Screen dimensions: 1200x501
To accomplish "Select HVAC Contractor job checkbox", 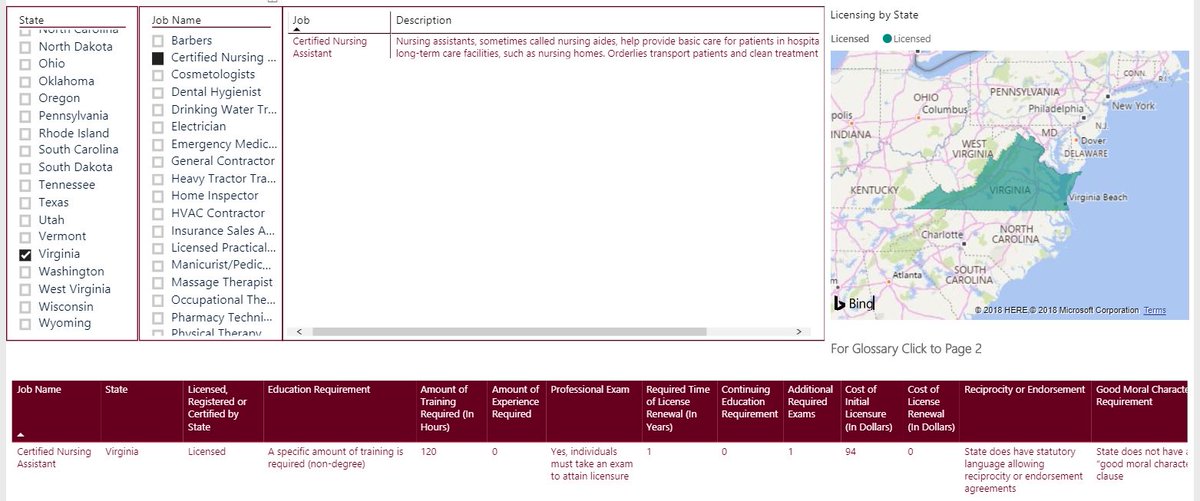I will [158, 214].
